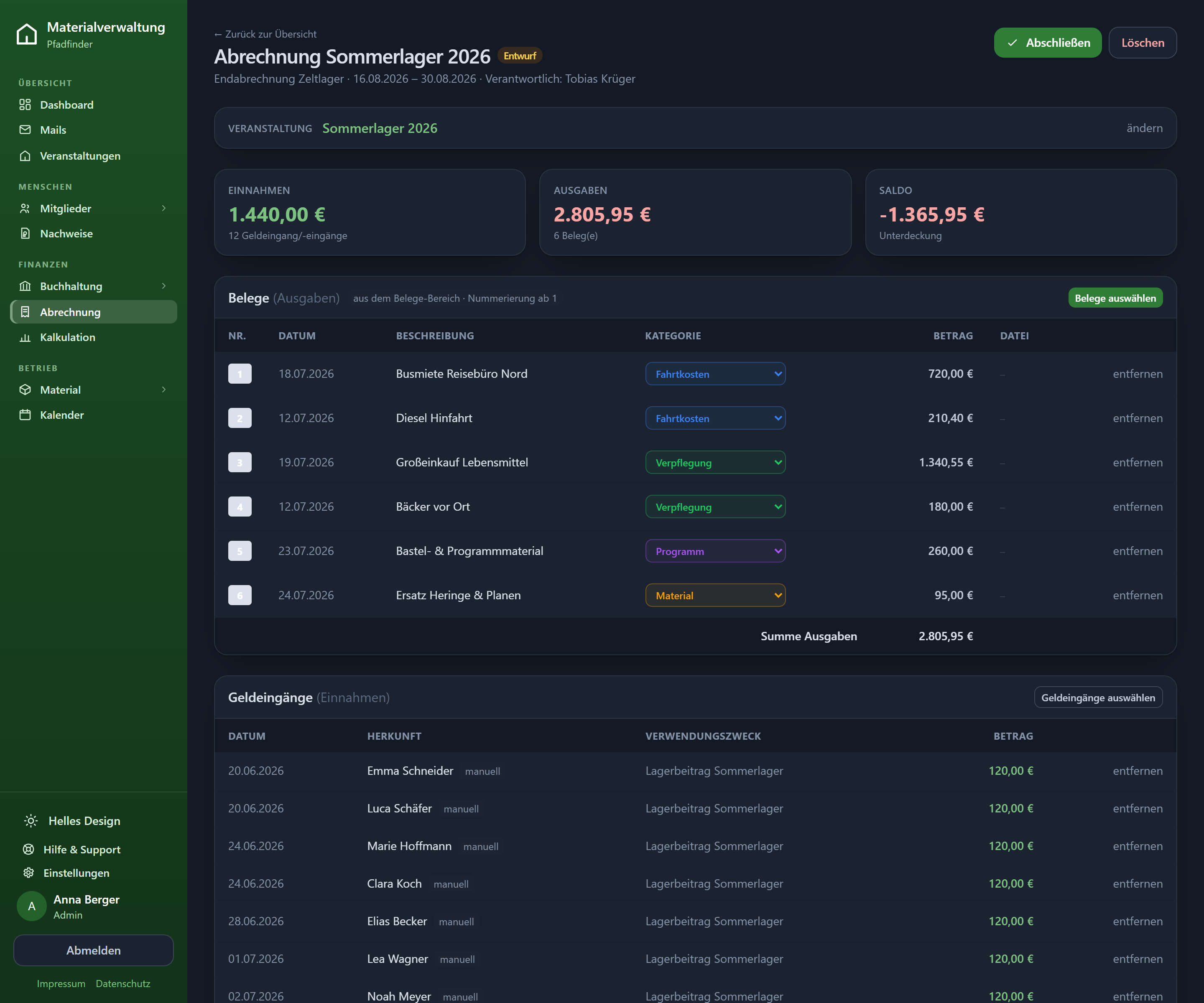1204x1003 pixels.
Task: Expand the Buchhaltung submenu chevron
Action: pos(164,286)
